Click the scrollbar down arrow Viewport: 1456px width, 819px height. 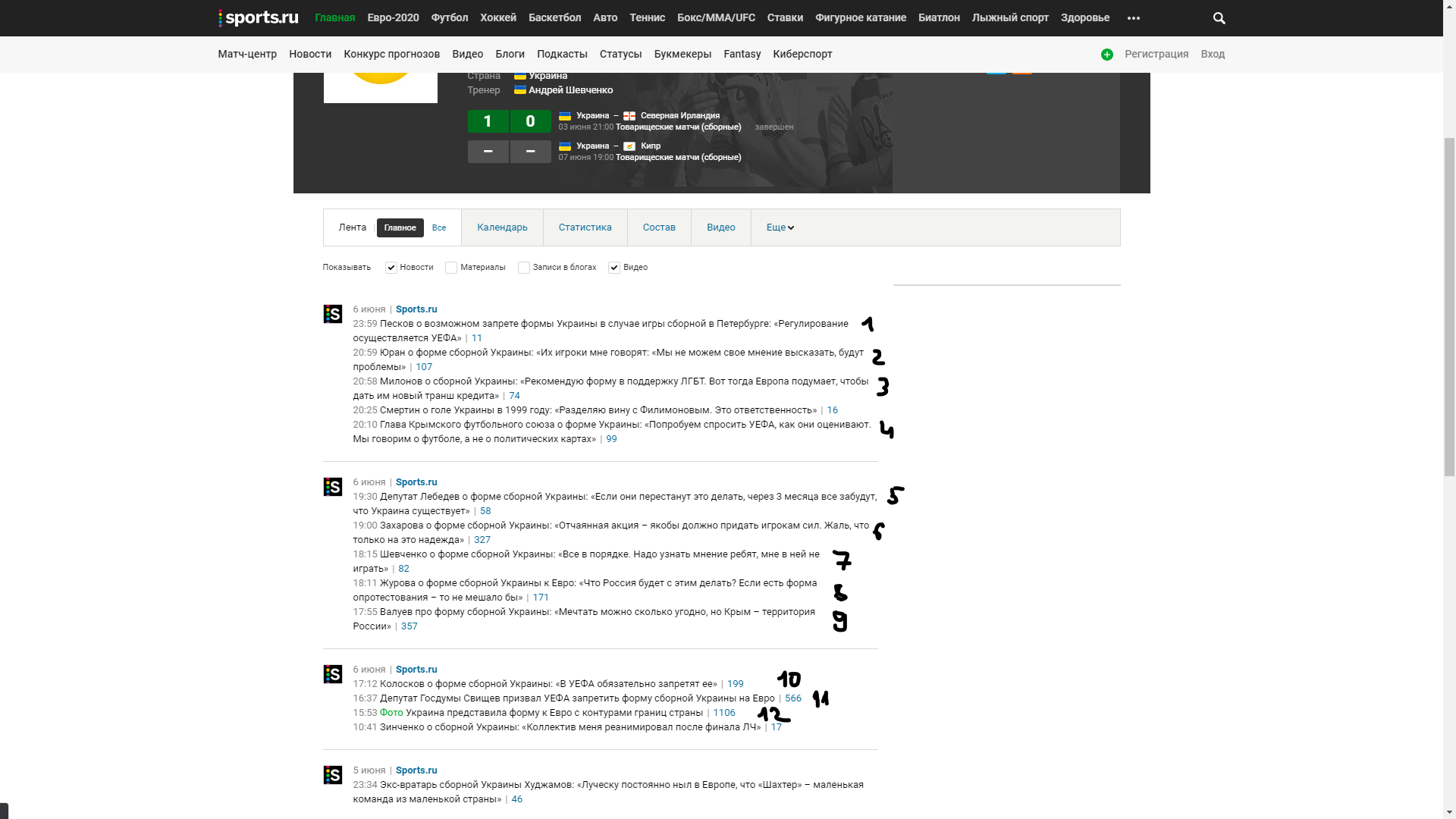[1449, 812]
